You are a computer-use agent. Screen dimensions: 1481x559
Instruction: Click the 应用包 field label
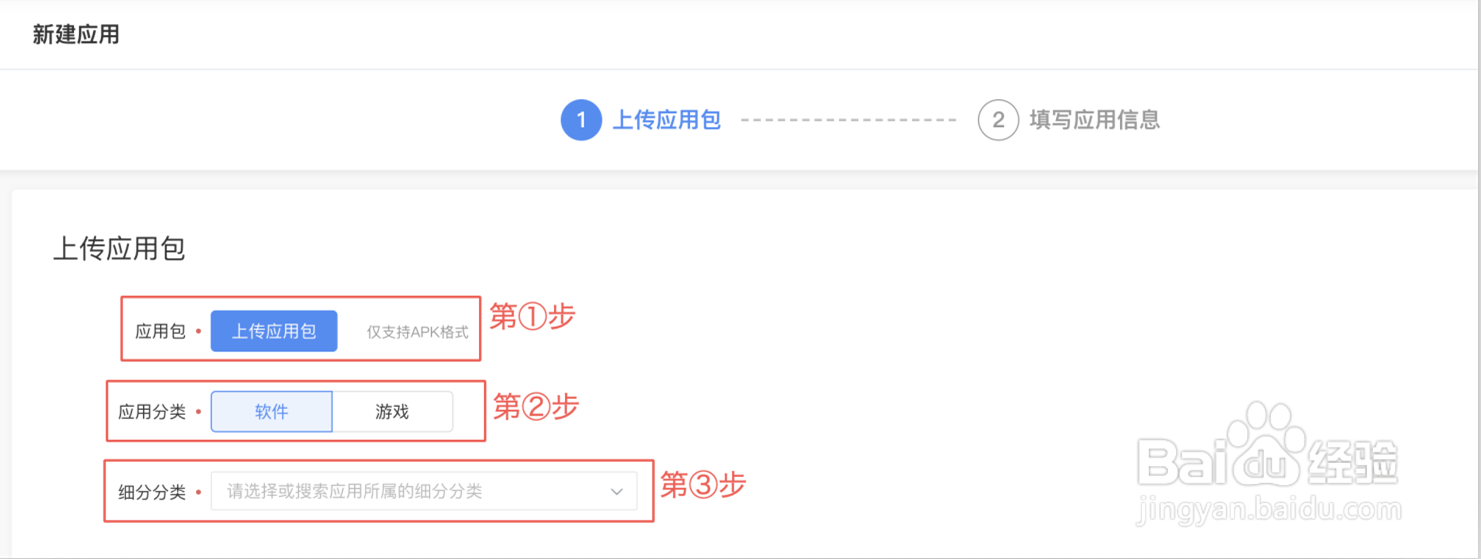coord(160,331)
